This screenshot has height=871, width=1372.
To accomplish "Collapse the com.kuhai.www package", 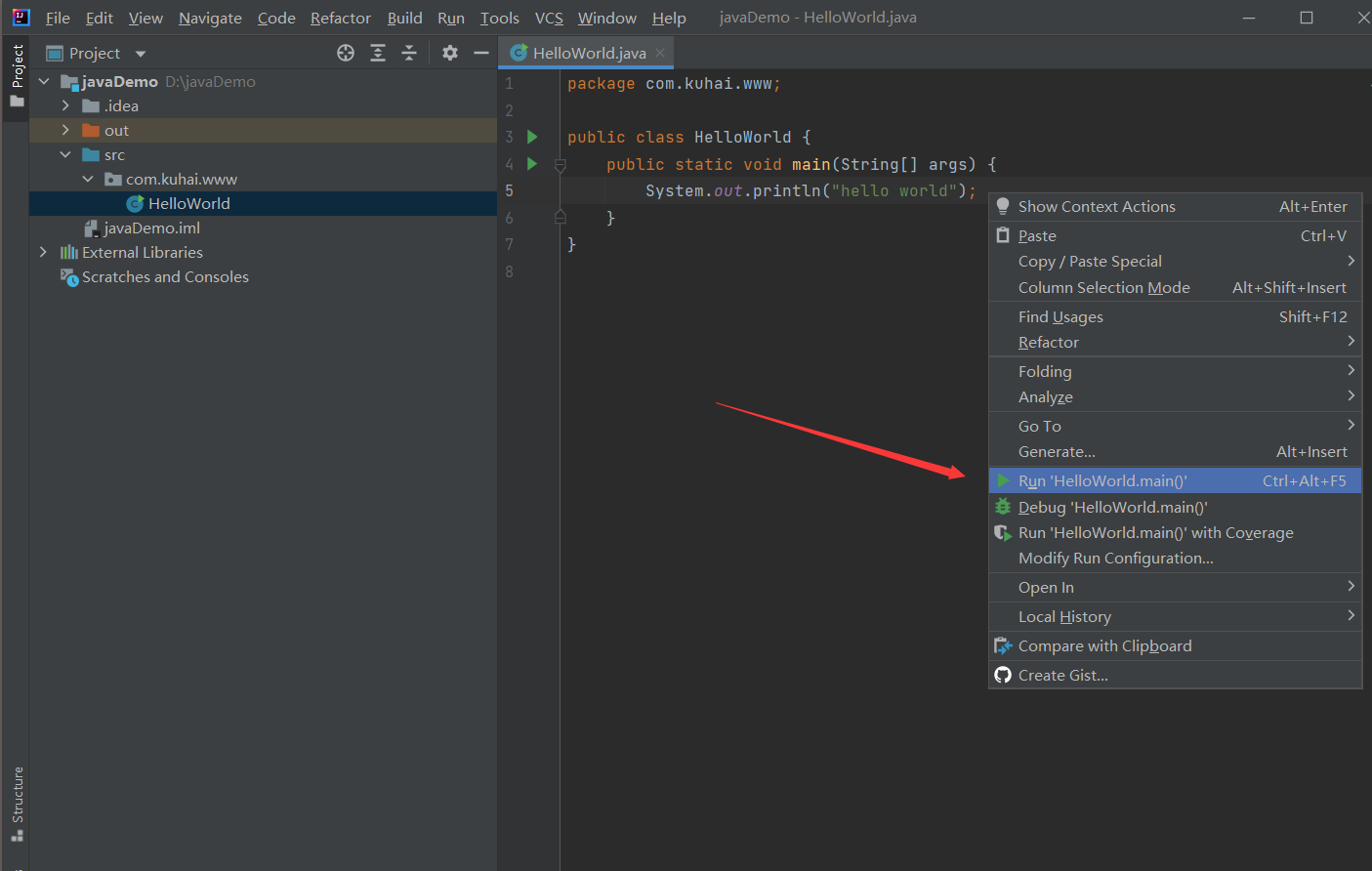I will (x=88, y=179).
